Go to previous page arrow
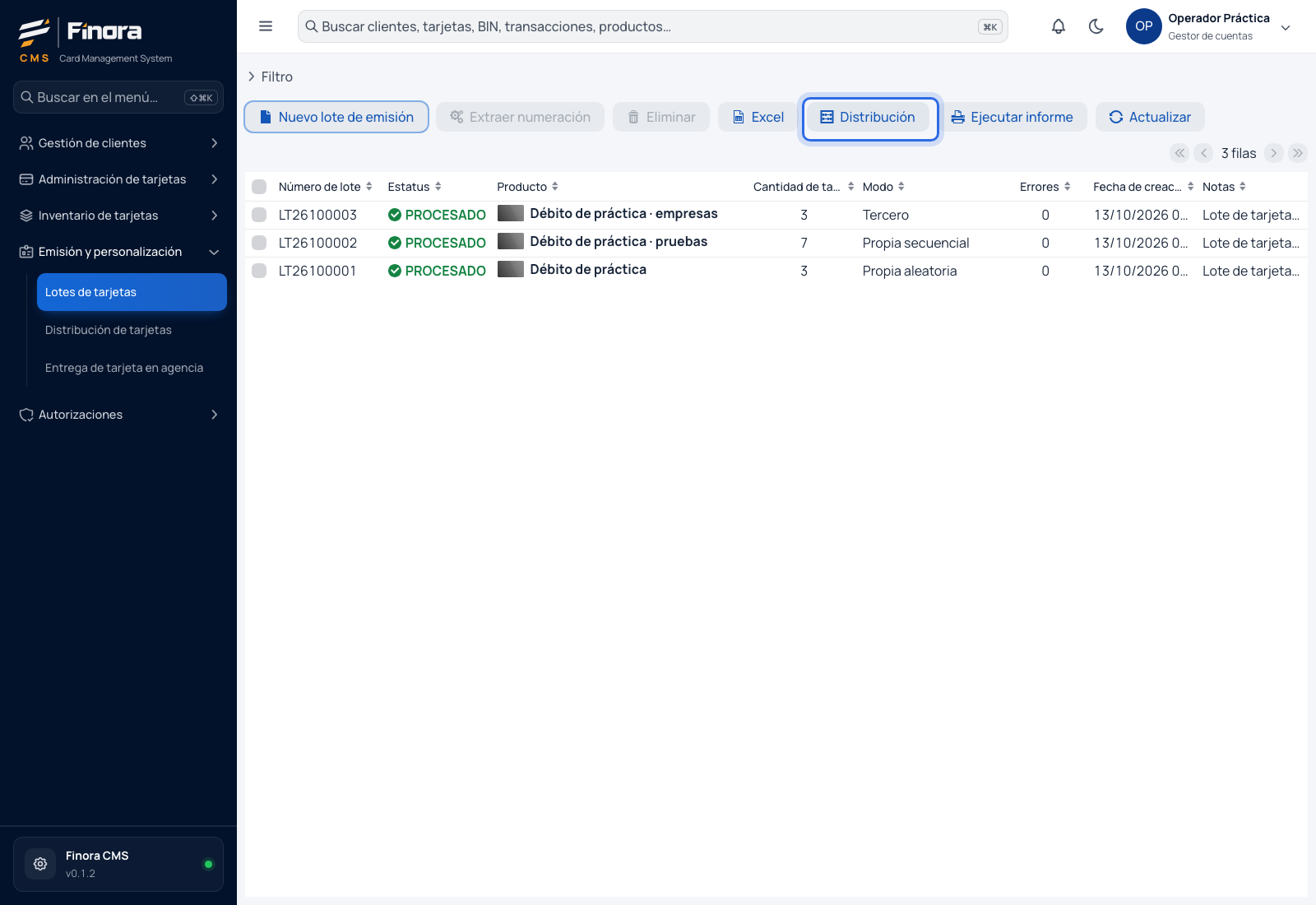This screenshot has width=1316, height=905. [x=1204, y=153]
